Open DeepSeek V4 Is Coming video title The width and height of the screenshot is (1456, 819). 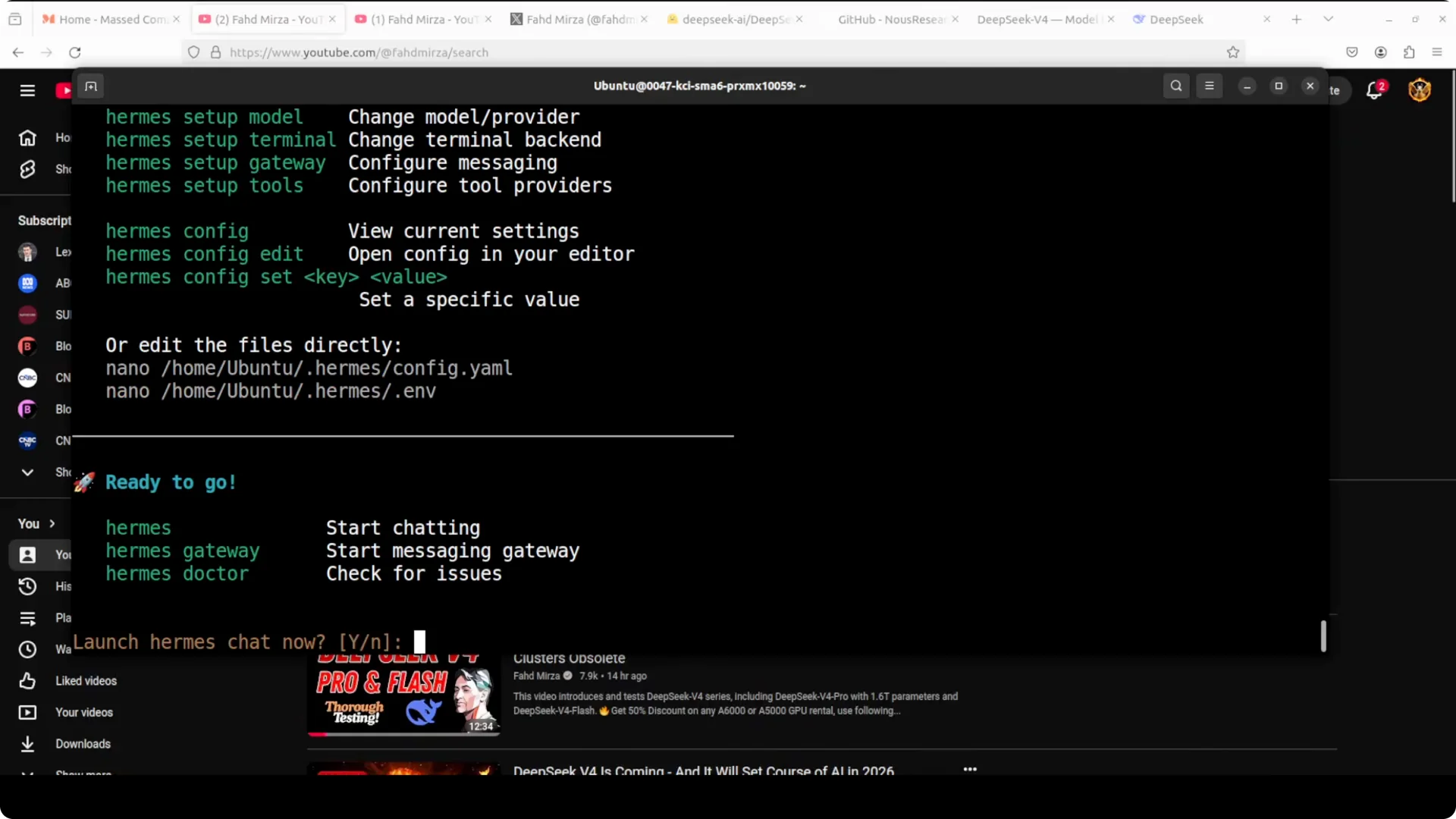pyautogui.click(x=703, y=770)
